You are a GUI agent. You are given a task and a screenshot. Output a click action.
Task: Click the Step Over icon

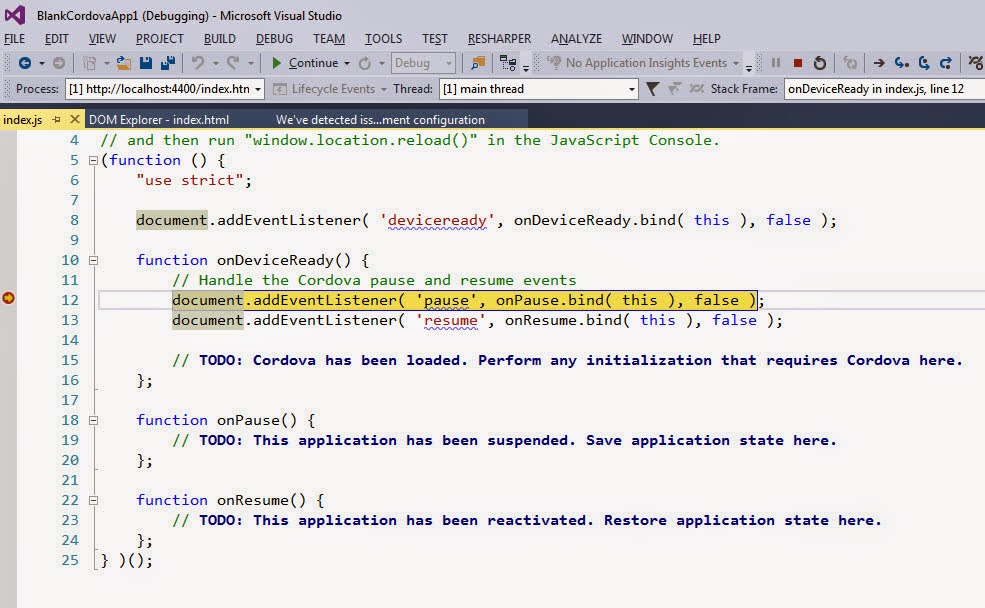tap(923, 63)
